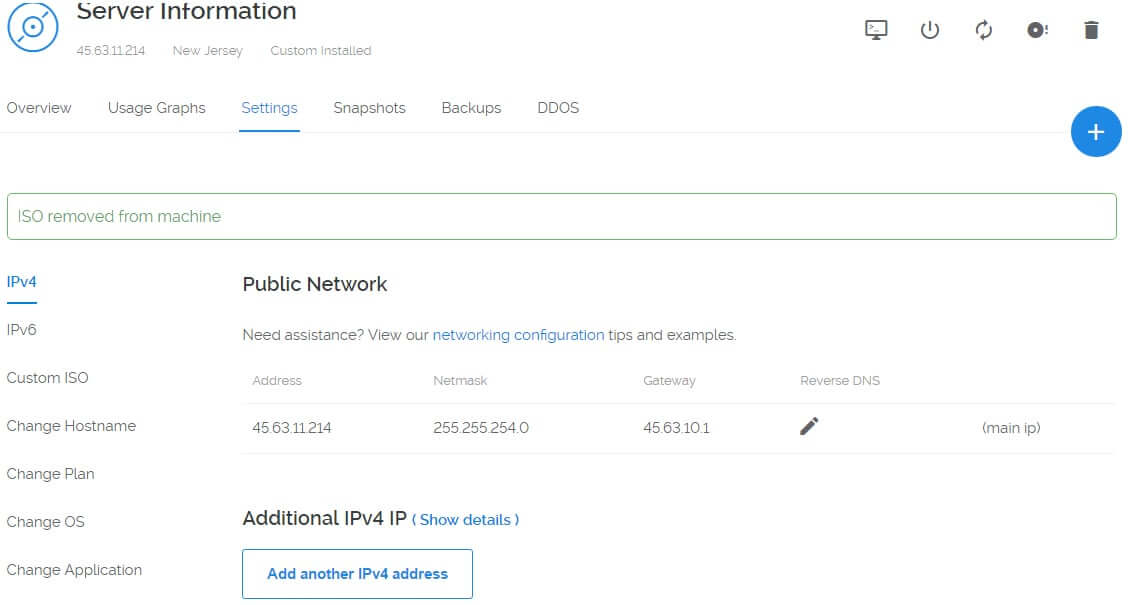Open the server console icon
Screen dimensions: 1128x605
click(x=875, y=30)
